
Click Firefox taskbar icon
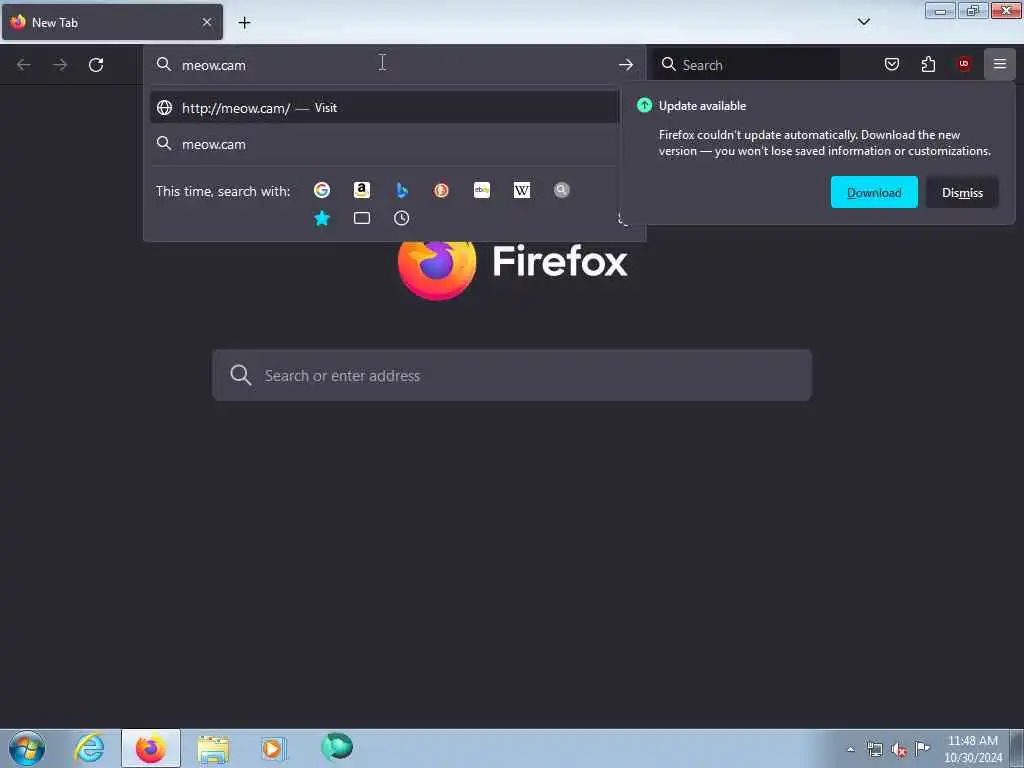pyautogui.click(x=151, y=748)
